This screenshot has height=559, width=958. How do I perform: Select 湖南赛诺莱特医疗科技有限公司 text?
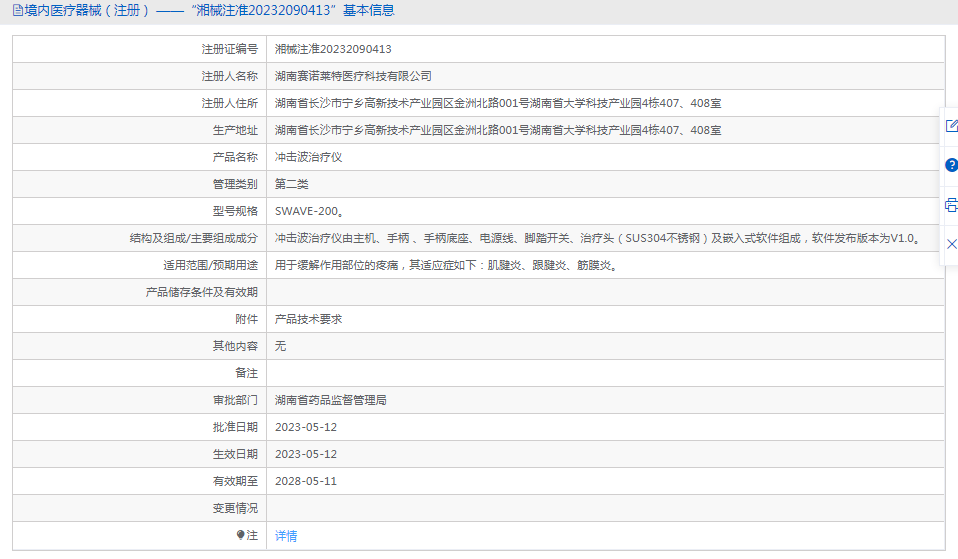point(353,76)
